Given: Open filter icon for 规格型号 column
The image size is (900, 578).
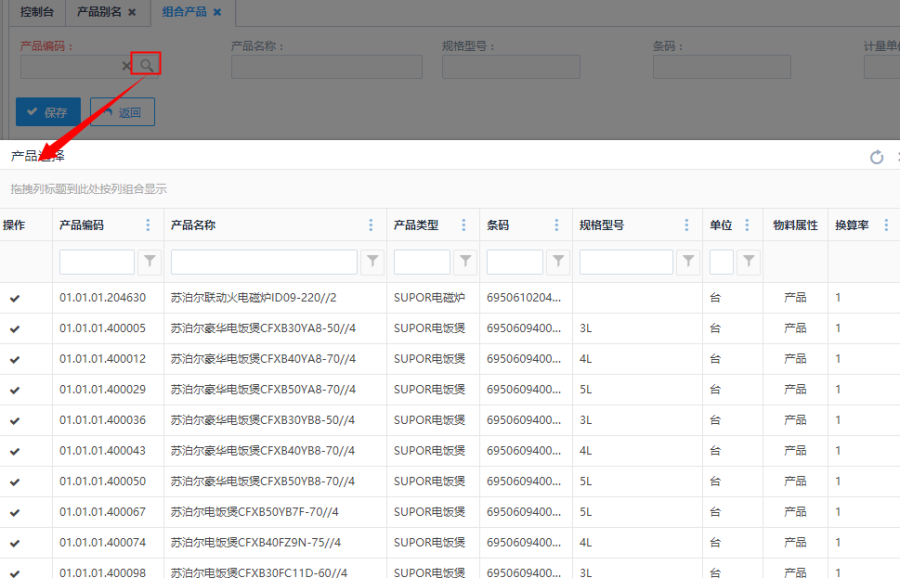Looking at the screenshot, I should pos(688,262).
